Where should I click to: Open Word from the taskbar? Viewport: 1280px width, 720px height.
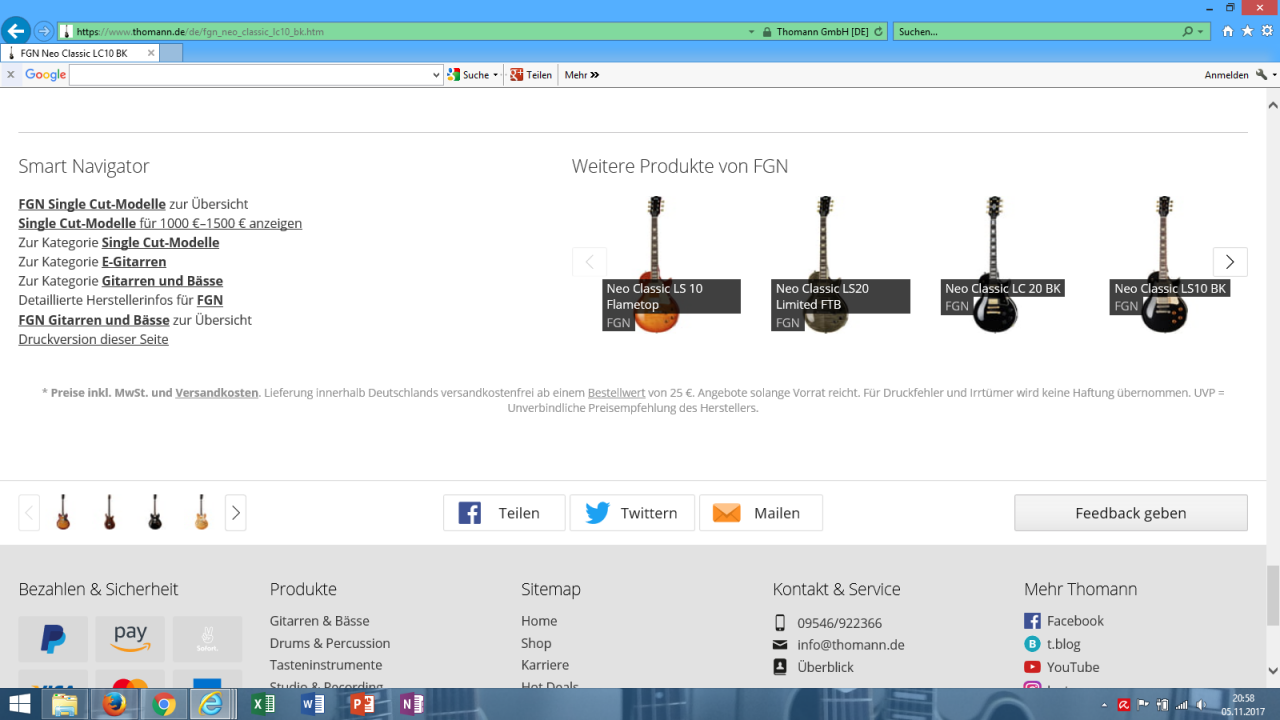pos(312,704)
